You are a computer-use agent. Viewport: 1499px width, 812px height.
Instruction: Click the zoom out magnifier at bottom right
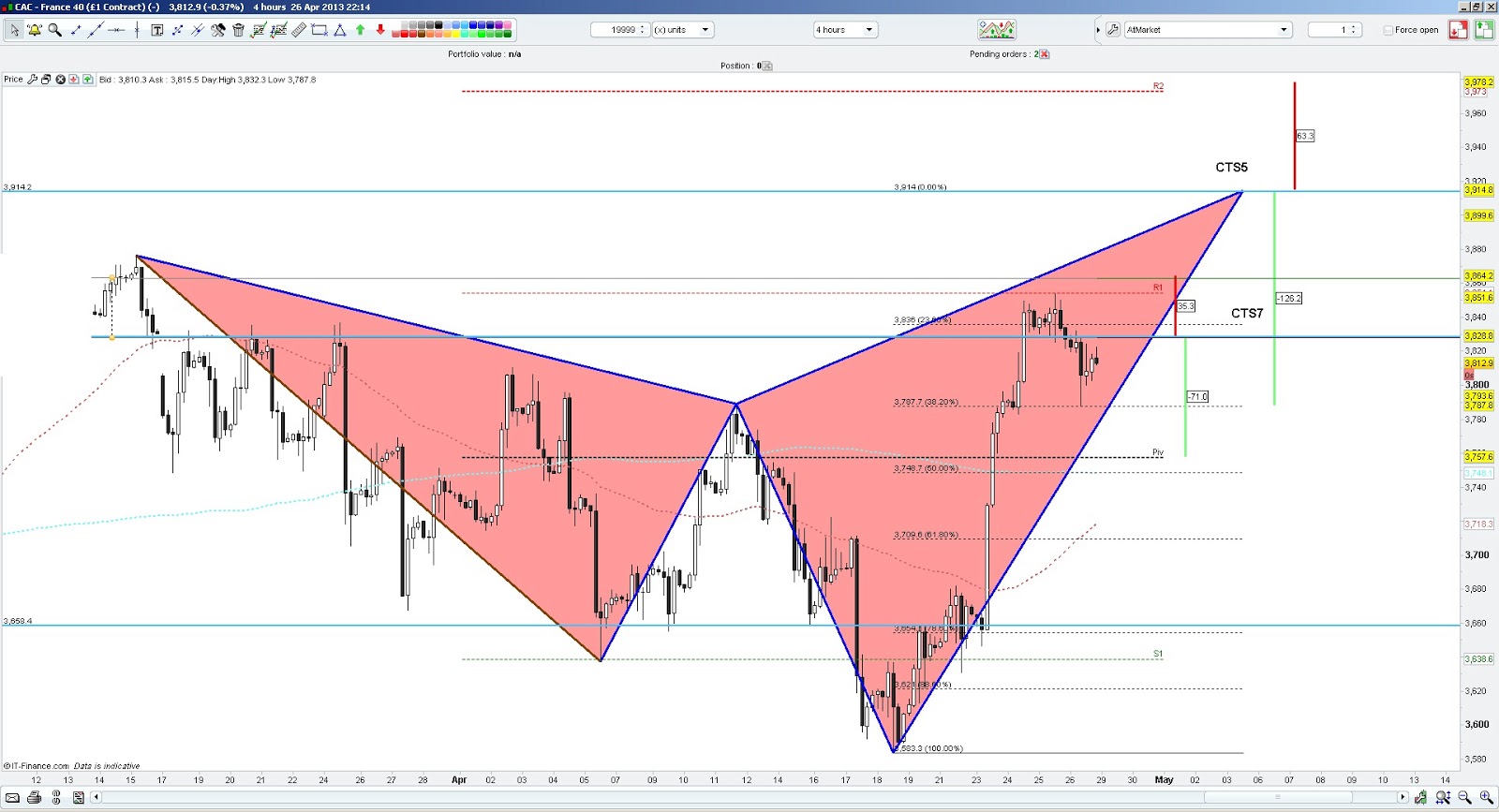click(1464, 798)
